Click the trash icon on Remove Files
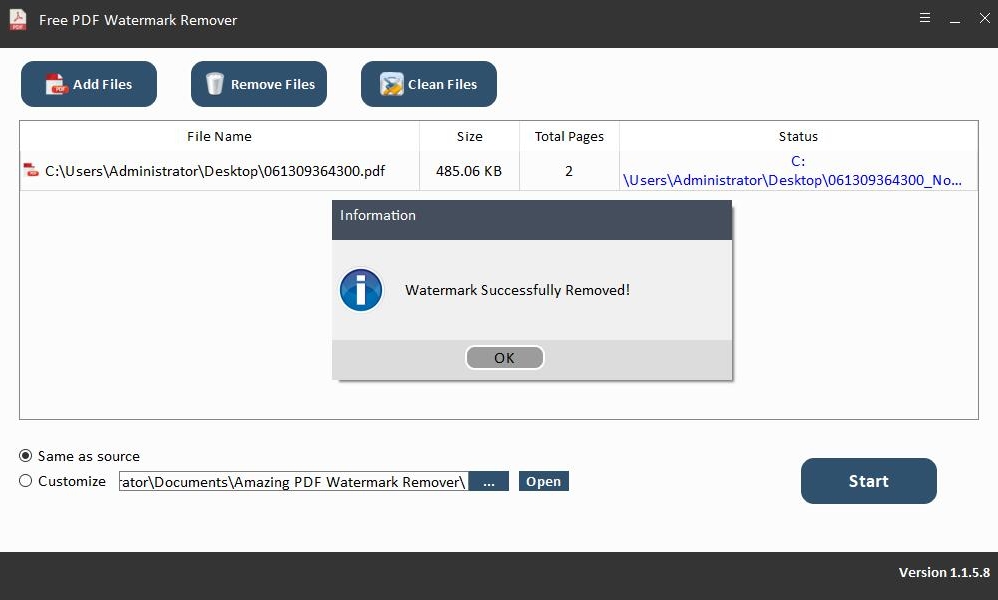The width and height of the screenshot is (998, 600). click(216, 84)
